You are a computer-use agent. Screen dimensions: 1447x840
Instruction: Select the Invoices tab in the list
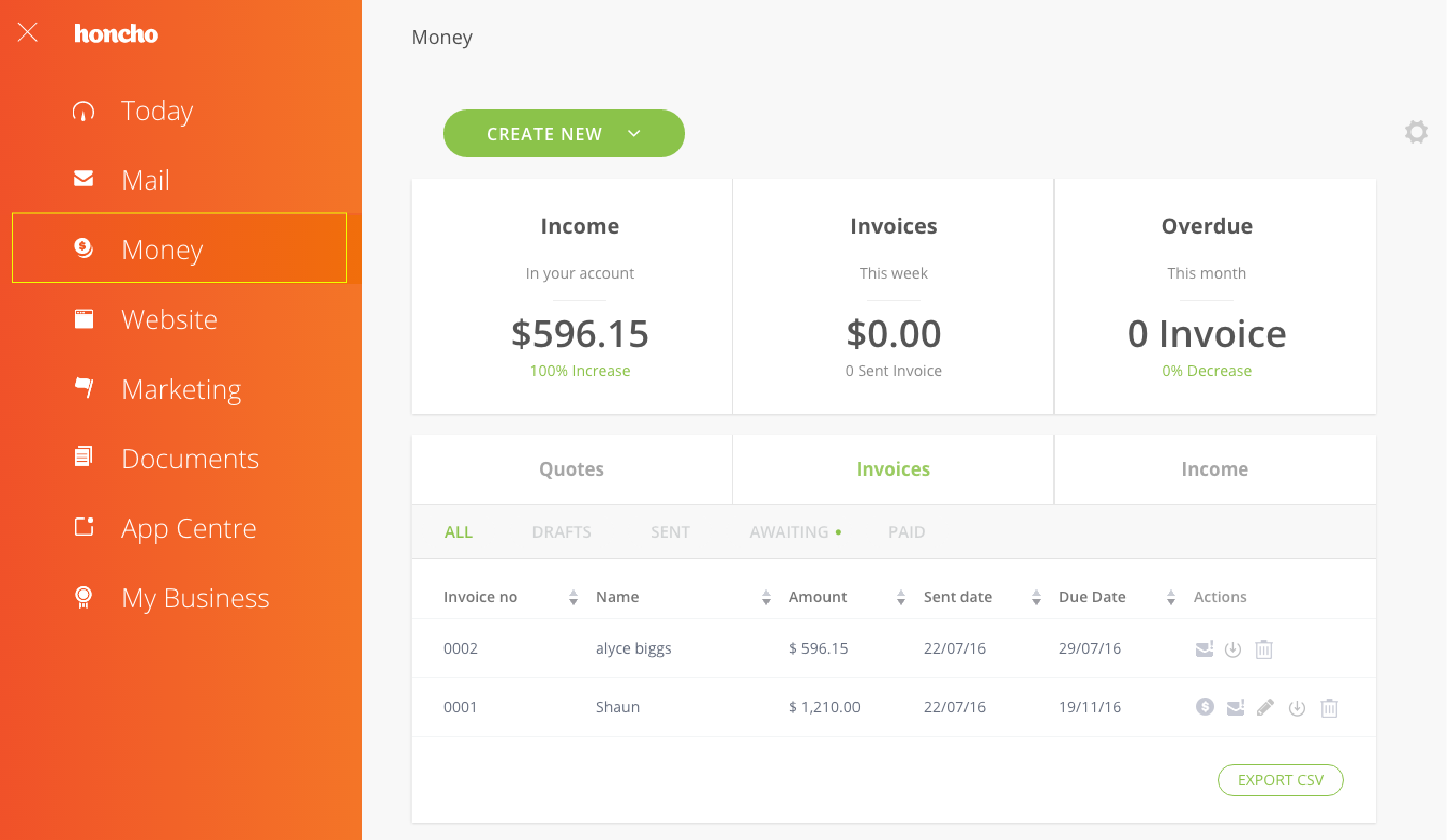point(893,468)
